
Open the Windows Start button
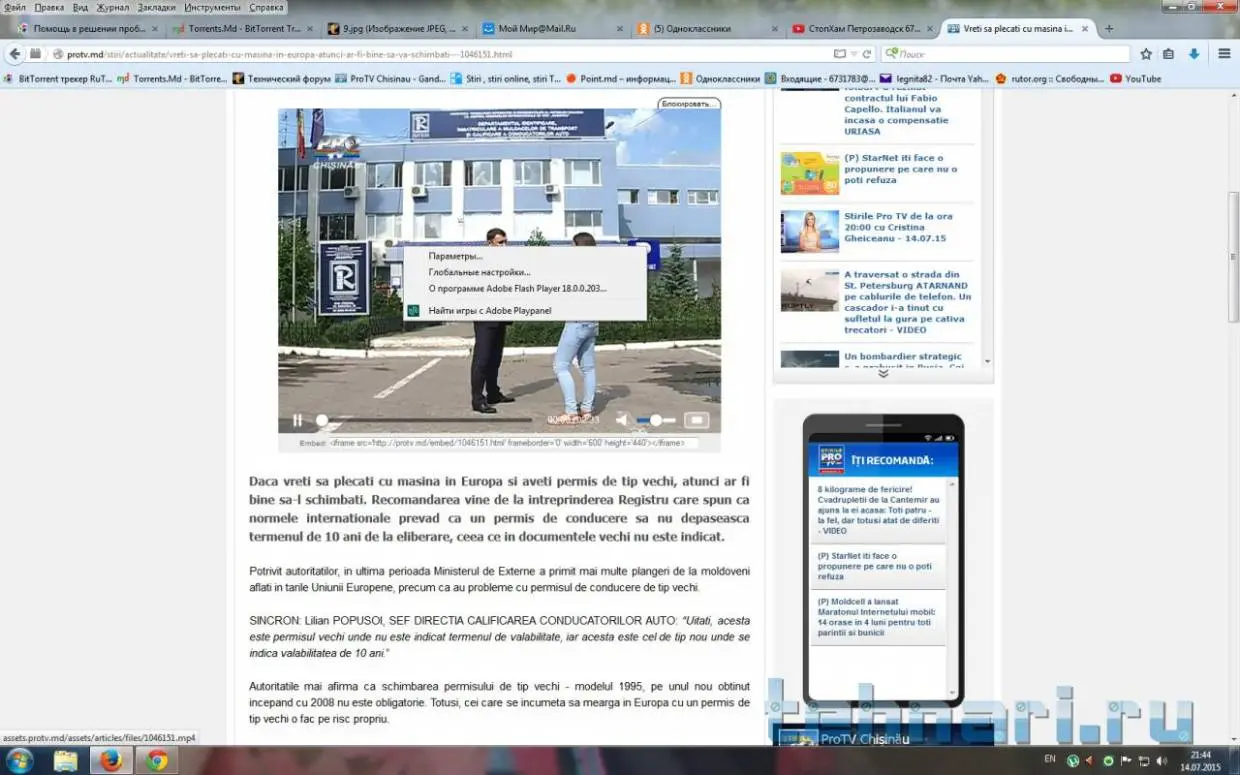pos(19,760)
